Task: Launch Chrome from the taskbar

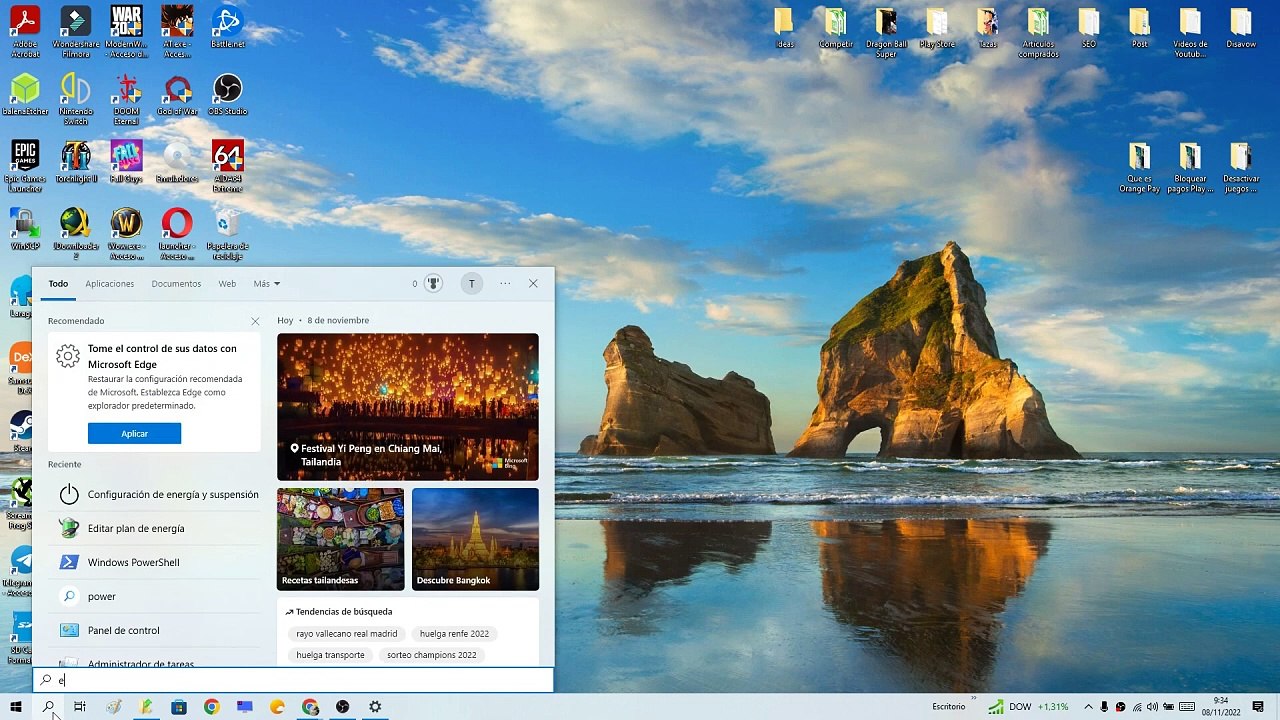Action: (212, 707)
